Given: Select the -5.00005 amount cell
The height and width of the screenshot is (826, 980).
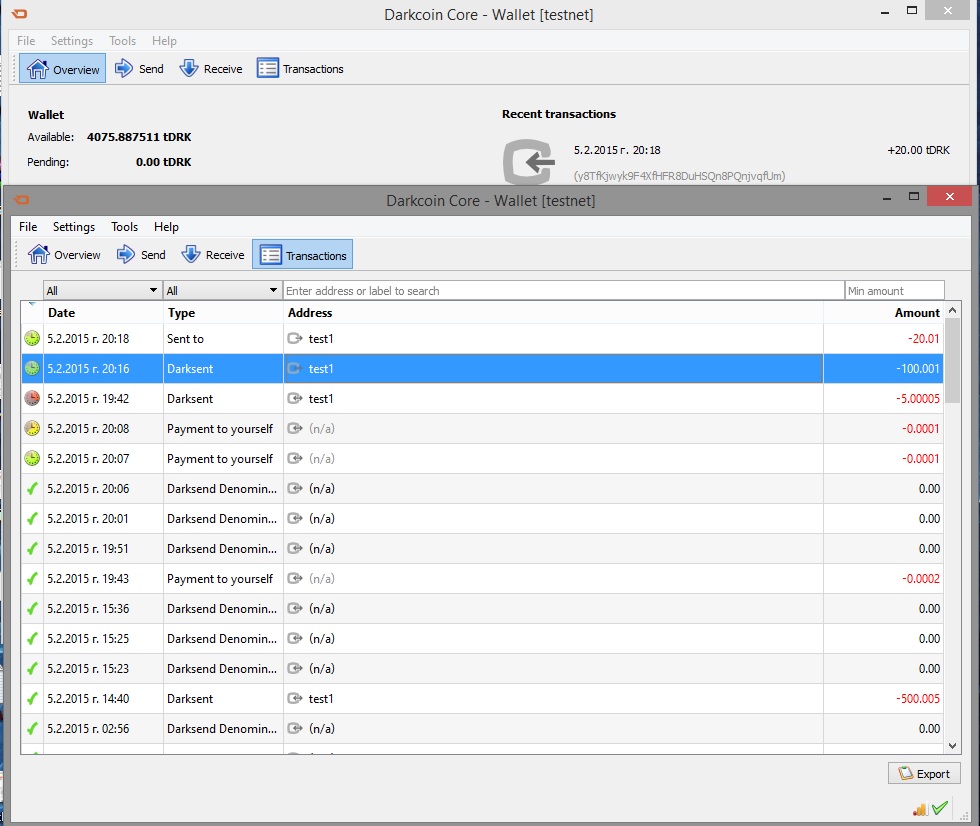Looking at the screenshot, I should pyautogui.click(x=883, y=399).
